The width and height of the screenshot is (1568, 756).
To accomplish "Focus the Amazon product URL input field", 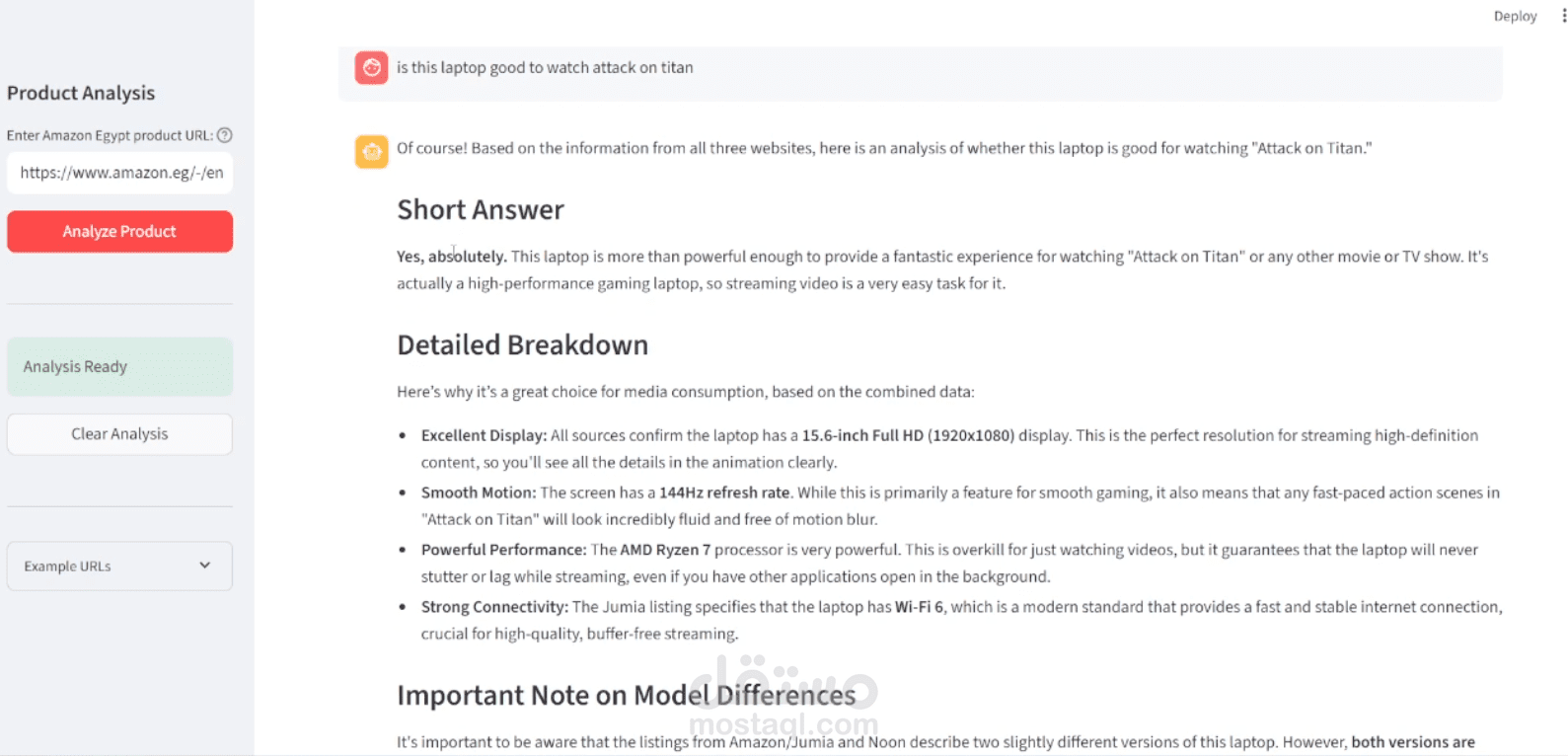I will pos(119,173).
